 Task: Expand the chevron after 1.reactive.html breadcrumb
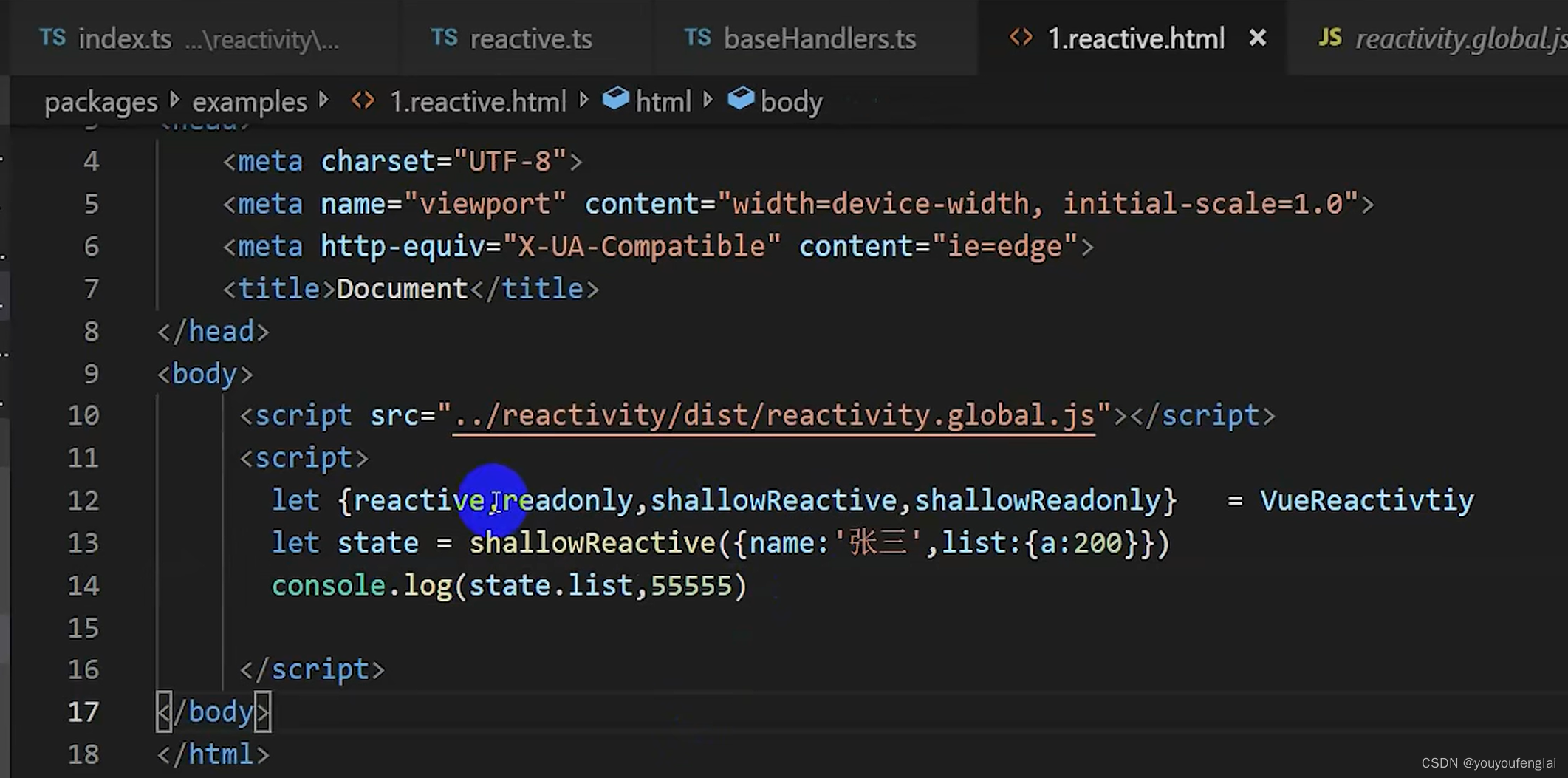[583, 100]
